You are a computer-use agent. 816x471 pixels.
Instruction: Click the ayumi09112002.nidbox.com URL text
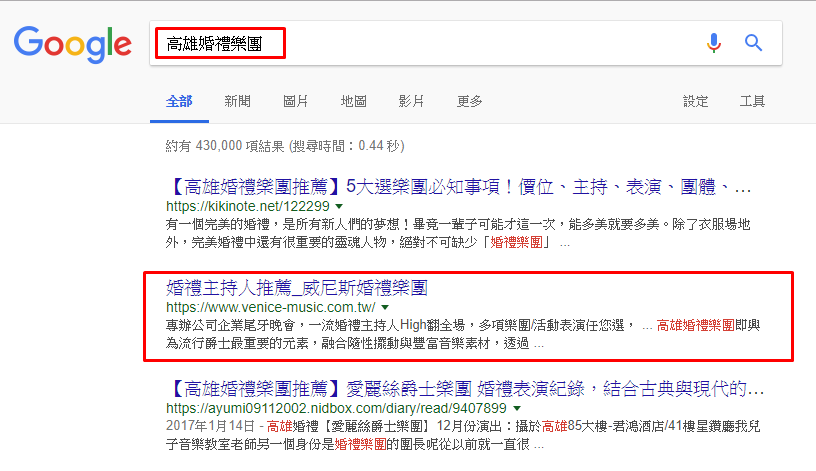click(x=336, y=408)
